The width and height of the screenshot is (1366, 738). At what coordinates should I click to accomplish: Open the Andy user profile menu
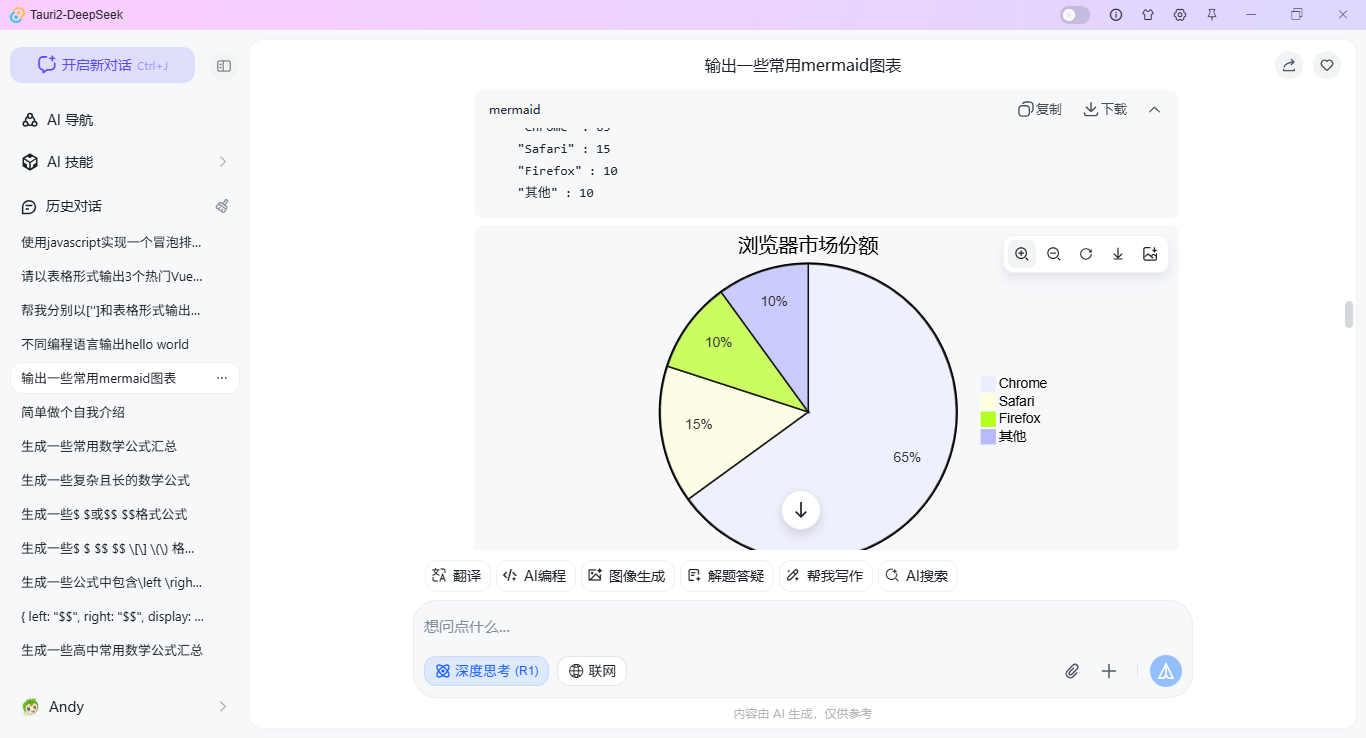point(125,707)
